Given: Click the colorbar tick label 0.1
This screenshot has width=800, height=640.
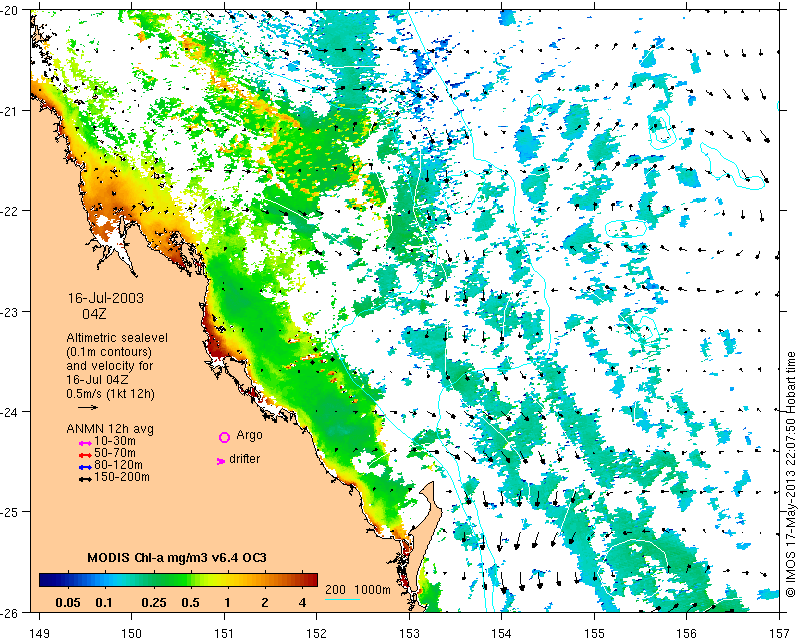Looking at the screenshot, I should click(x=104, y=603).
